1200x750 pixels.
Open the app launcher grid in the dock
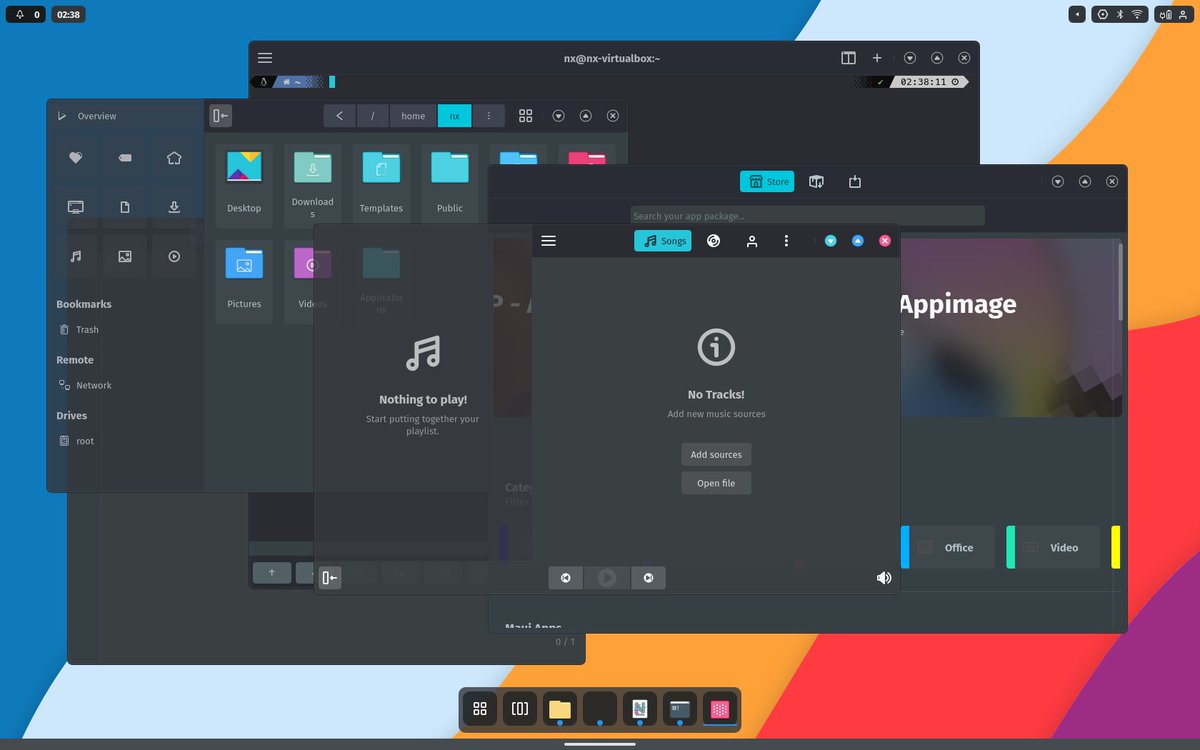pyautogui.click(x=480, y=709)
